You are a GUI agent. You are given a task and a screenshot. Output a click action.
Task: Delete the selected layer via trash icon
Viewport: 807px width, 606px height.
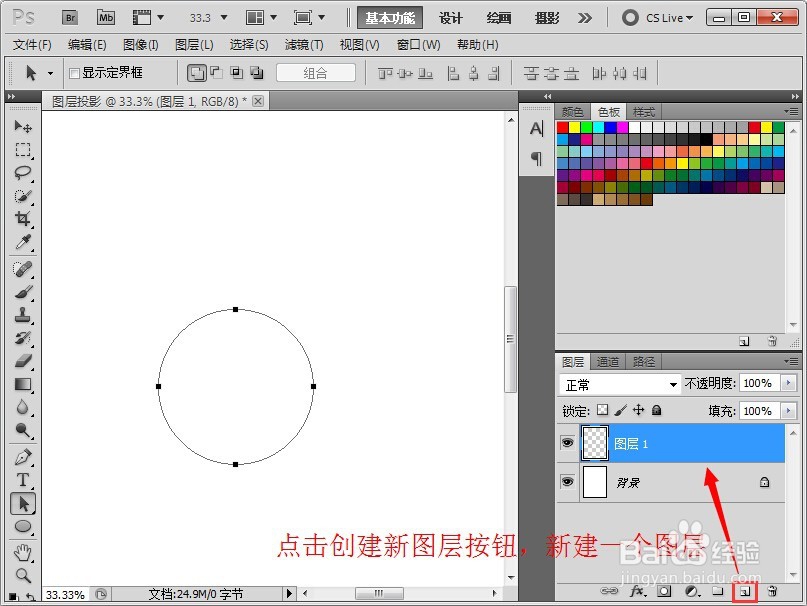772,591
